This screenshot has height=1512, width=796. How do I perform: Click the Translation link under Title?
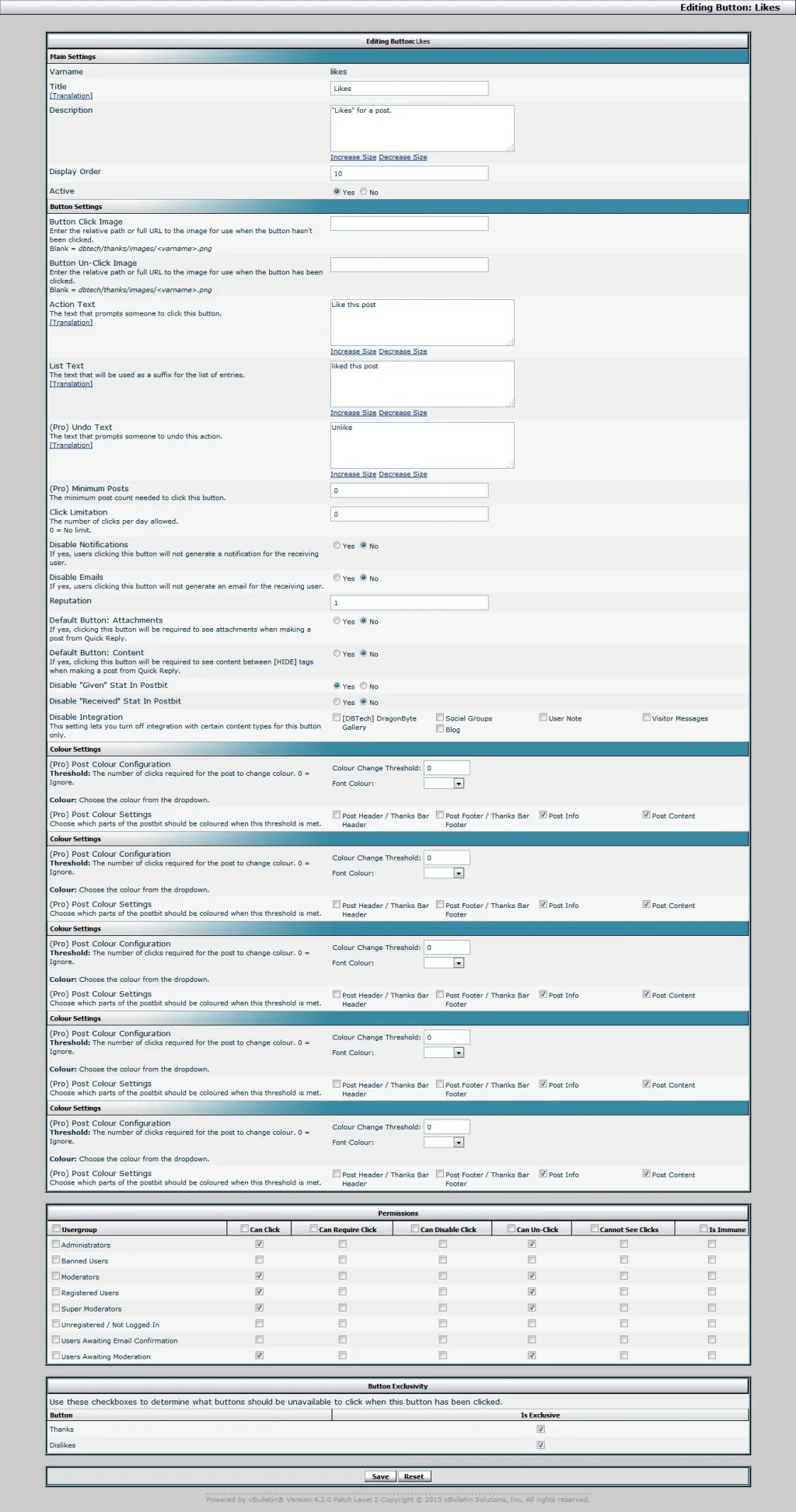pos(71,96)
